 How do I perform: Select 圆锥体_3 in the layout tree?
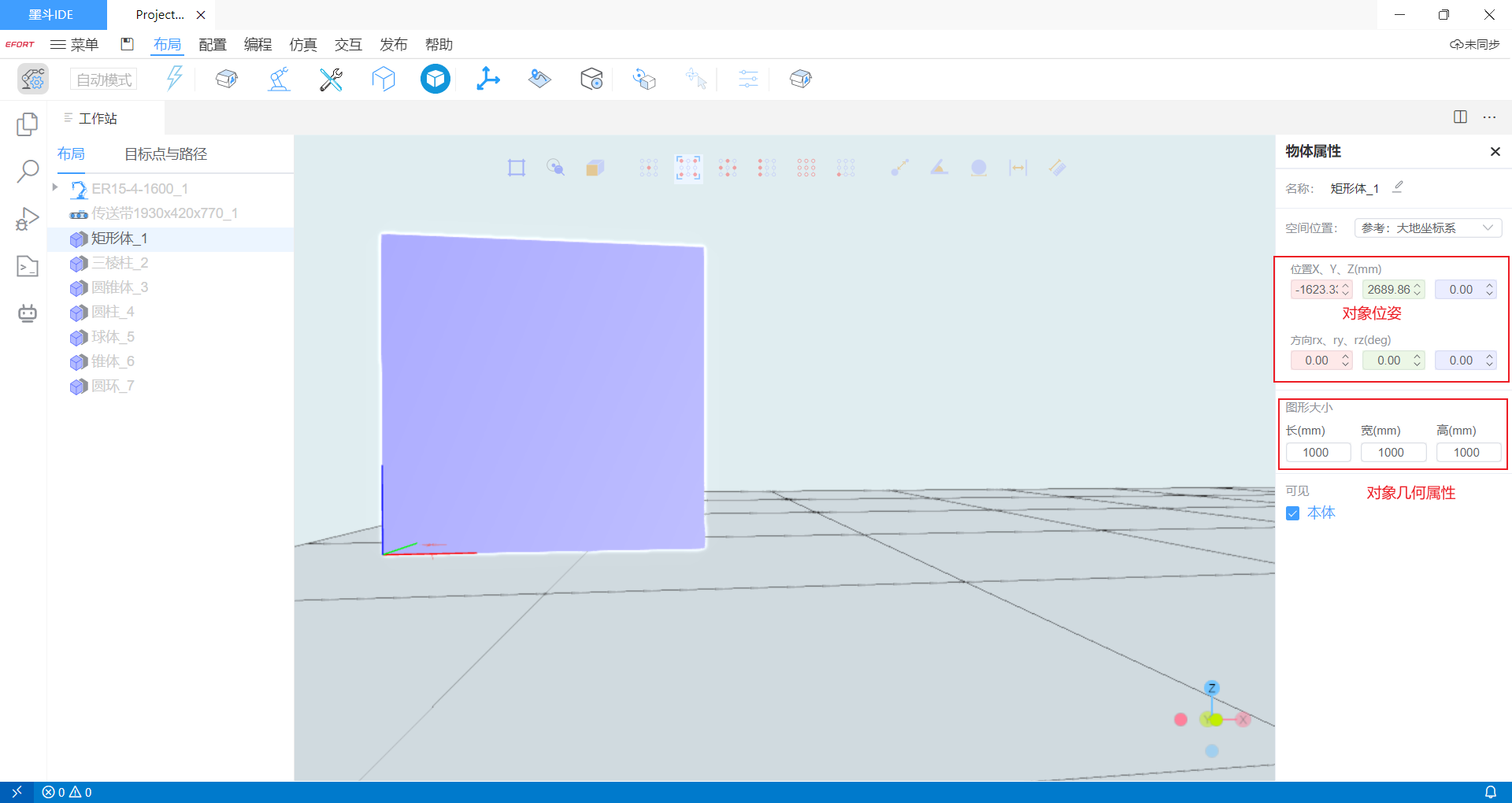[119, 287]
